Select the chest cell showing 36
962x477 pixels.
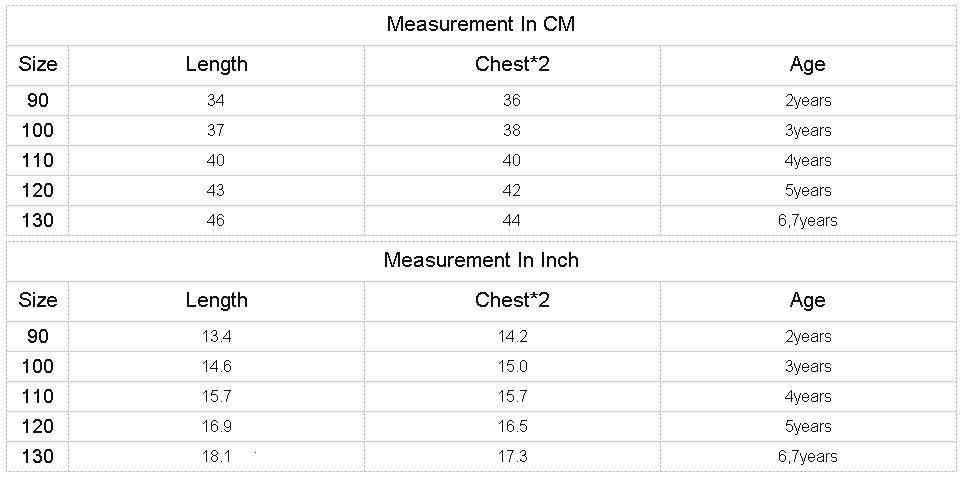(512, 100)
